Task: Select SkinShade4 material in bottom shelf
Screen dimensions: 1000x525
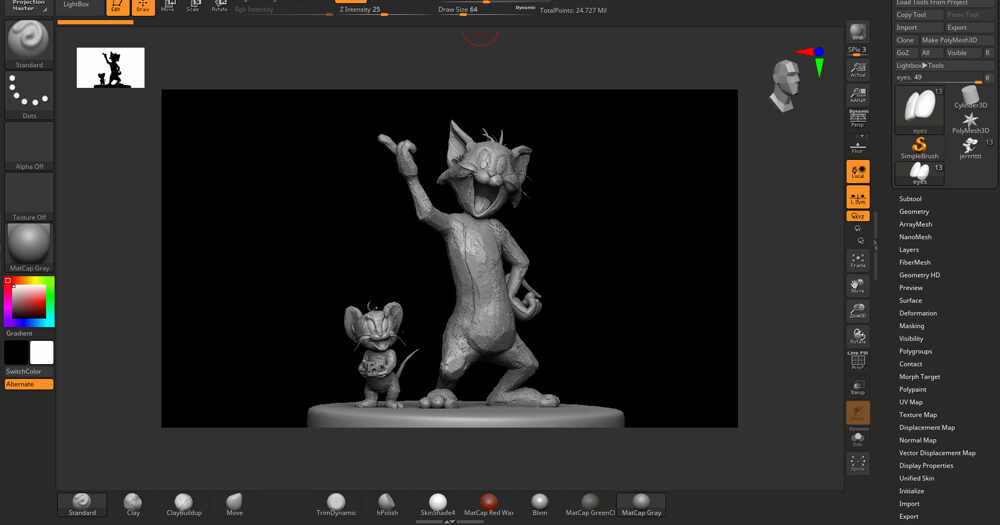Action: tap(438, 505)
